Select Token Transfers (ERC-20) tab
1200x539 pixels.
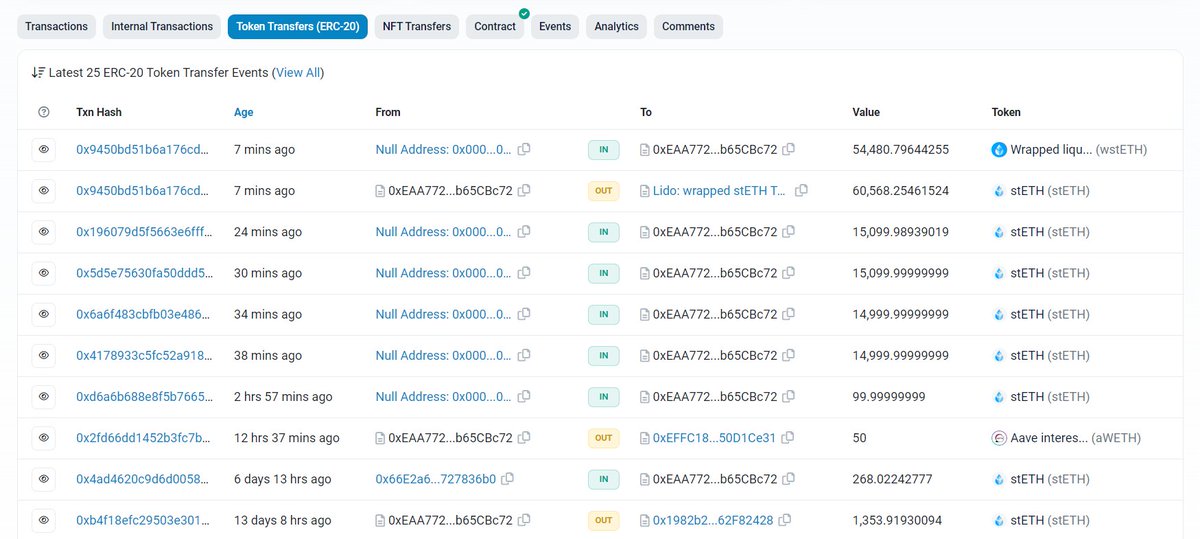298,26
